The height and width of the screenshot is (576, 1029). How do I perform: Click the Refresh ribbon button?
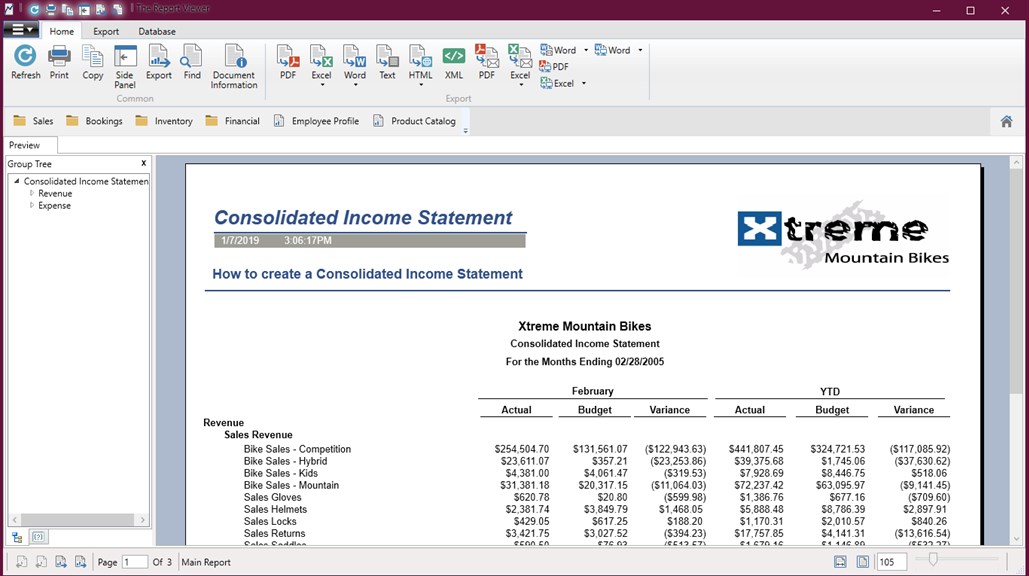26,63
